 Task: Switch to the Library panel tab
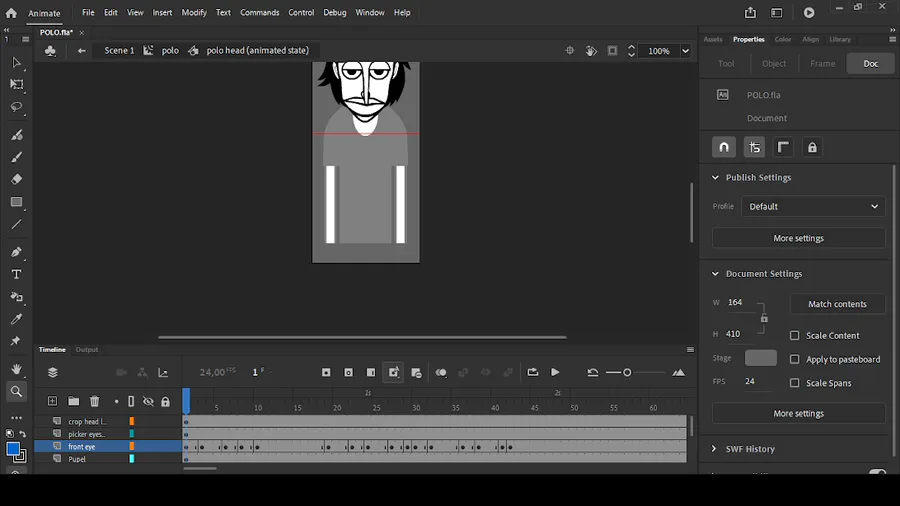click(840, 39)
